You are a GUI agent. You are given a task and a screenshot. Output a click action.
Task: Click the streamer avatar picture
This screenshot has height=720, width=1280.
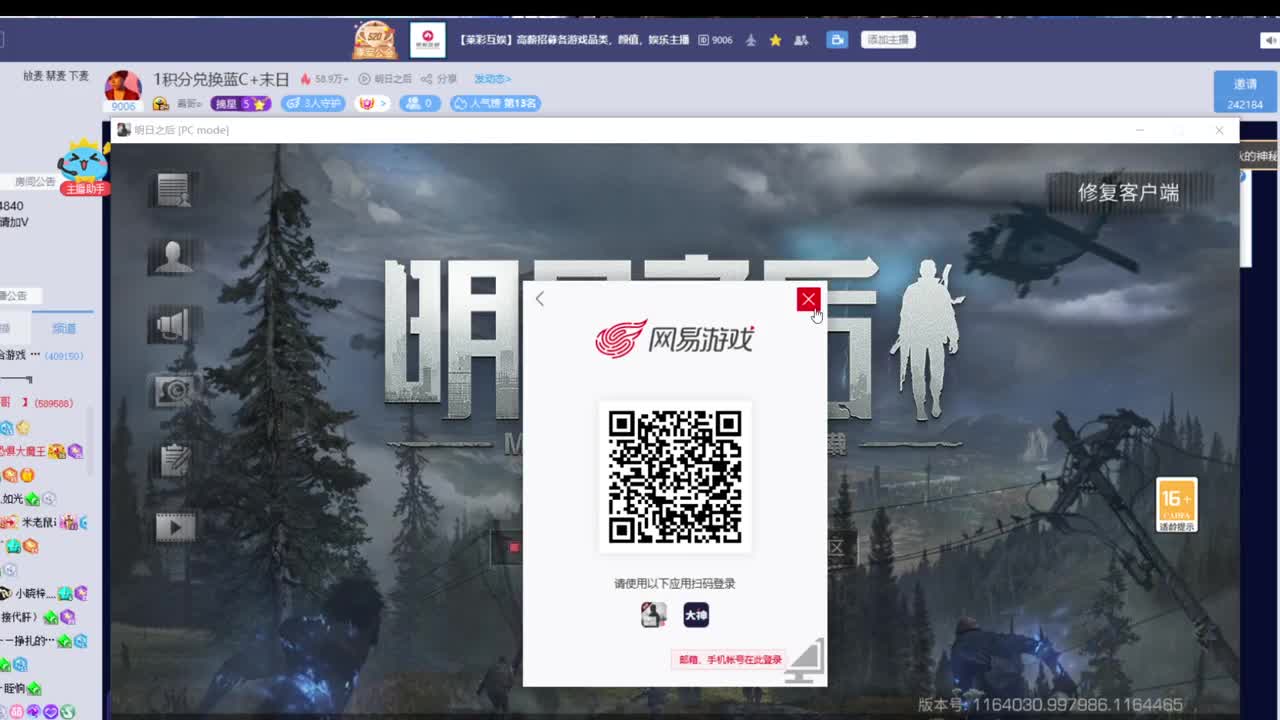tap(123, 87)
